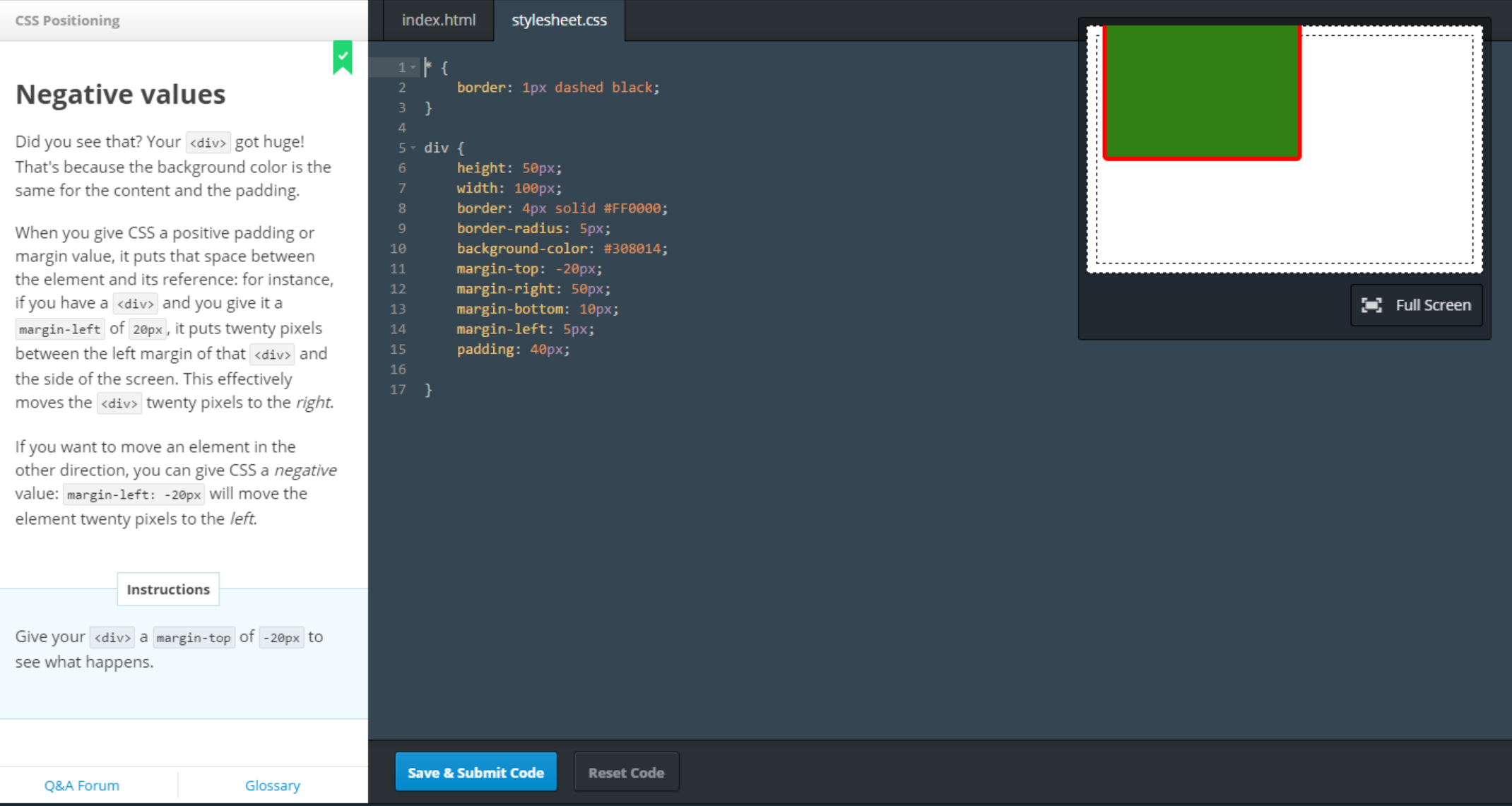Screen dimensions: 1512x806
Task: Click the full screen expand icon
Action: click(1371, 305)
